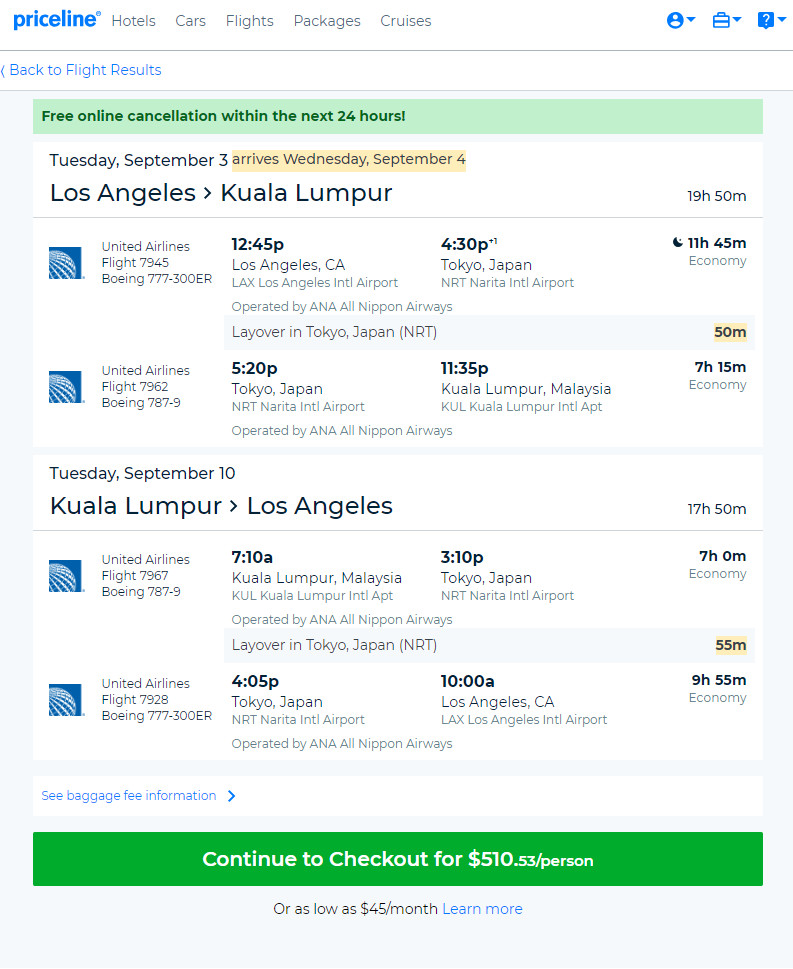Image resolution: width=793 pixels, height=969 pixels.
Task: Click the Priceline logo
Action: click(x=56, y=19)
